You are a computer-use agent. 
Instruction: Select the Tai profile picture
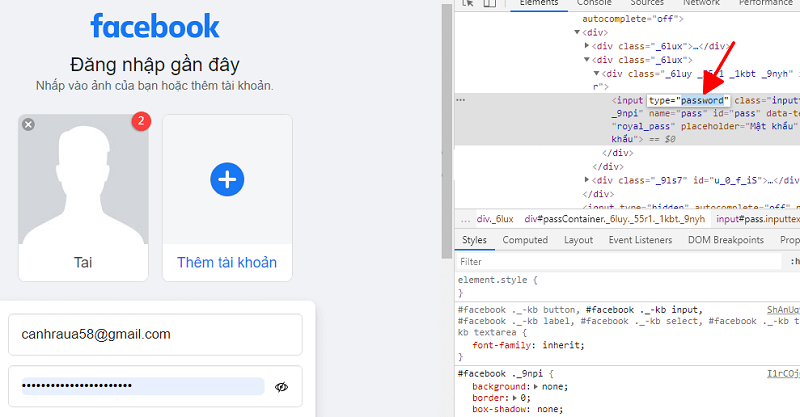click(83, 179)
